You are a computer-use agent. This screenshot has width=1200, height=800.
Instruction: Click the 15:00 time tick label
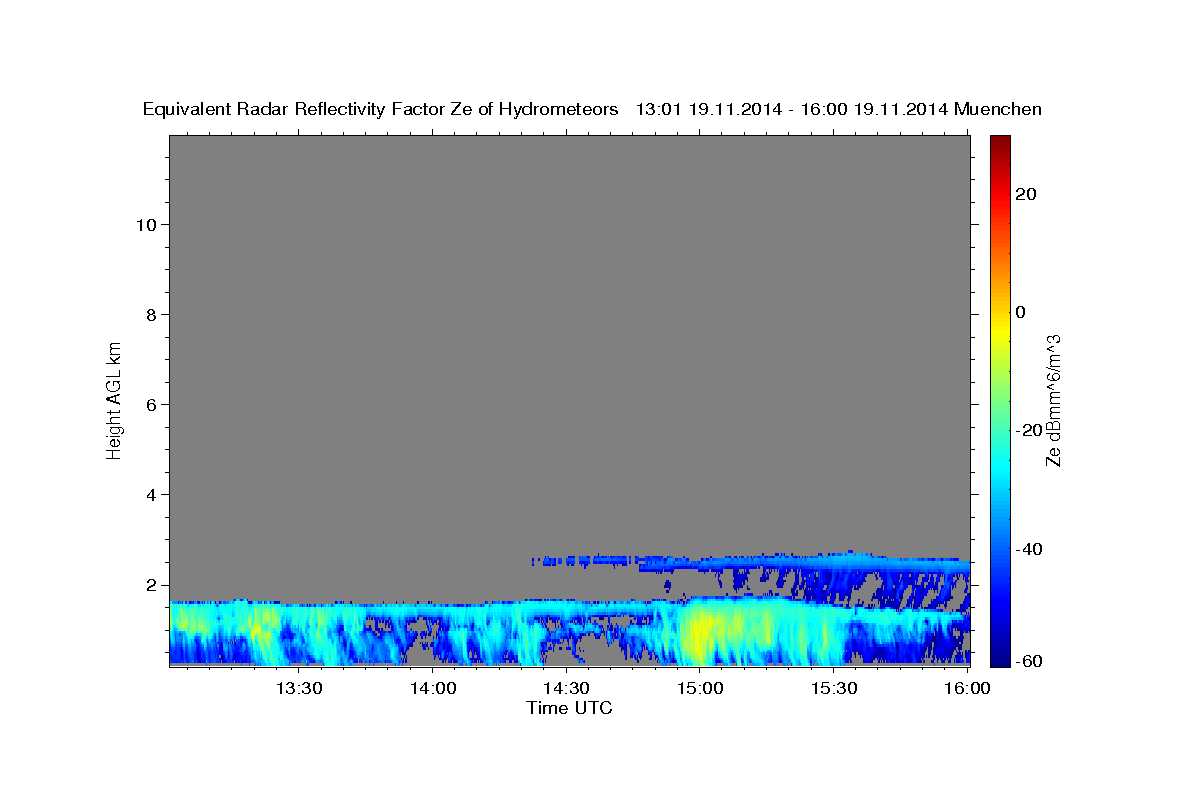(x=700, y=688)
